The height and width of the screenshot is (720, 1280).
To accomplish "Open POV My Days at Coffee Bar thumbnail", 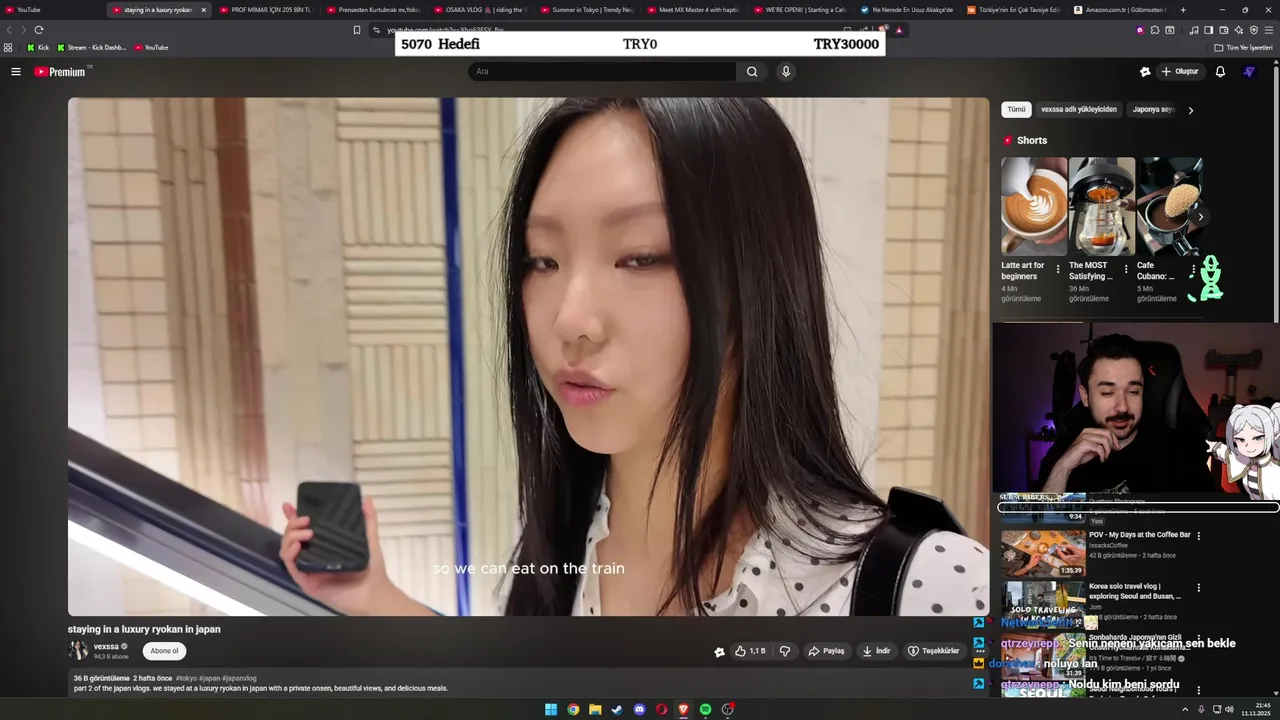I will tap(1043, 553).
